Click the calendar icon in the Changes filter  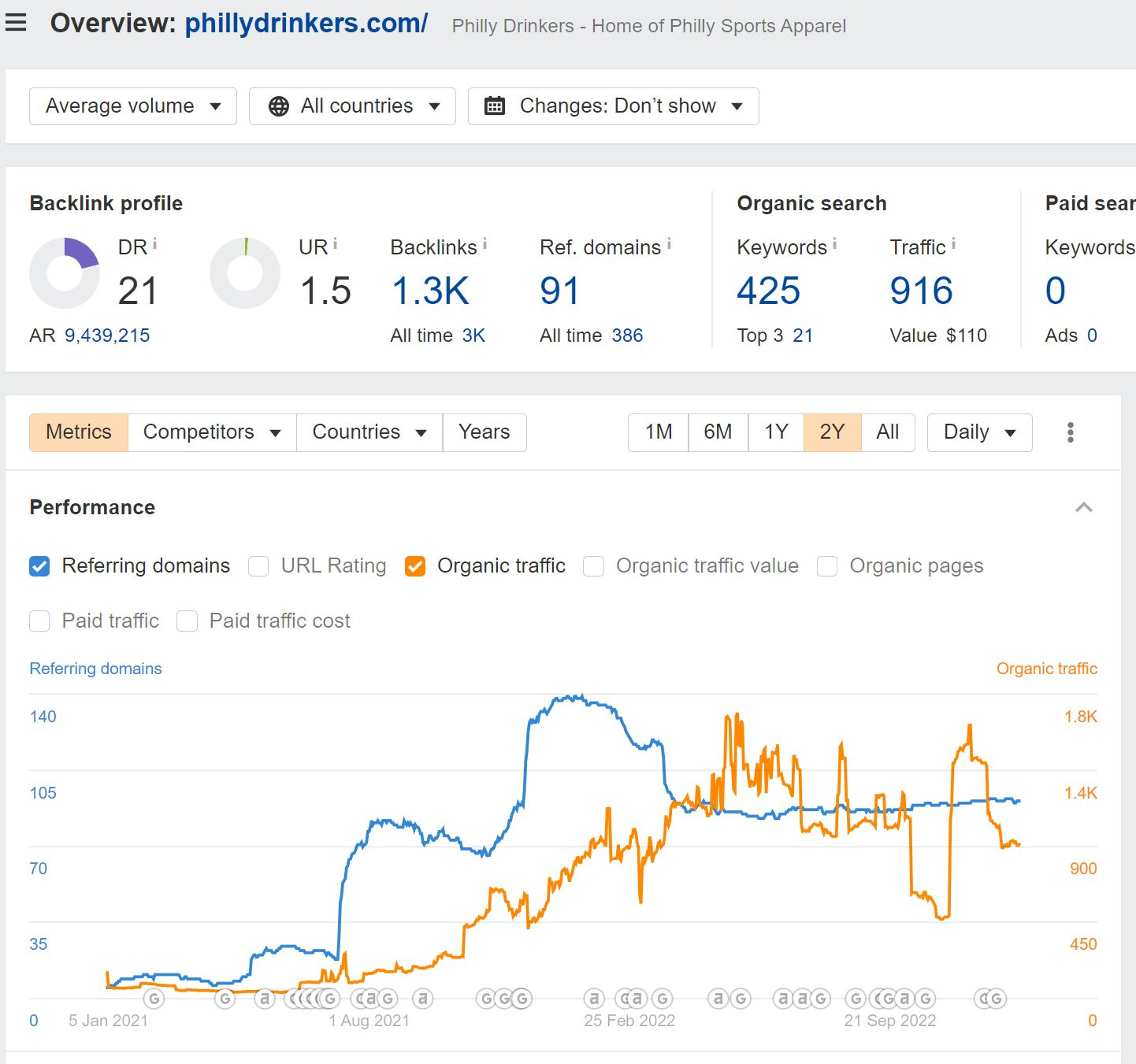(496, 106)
